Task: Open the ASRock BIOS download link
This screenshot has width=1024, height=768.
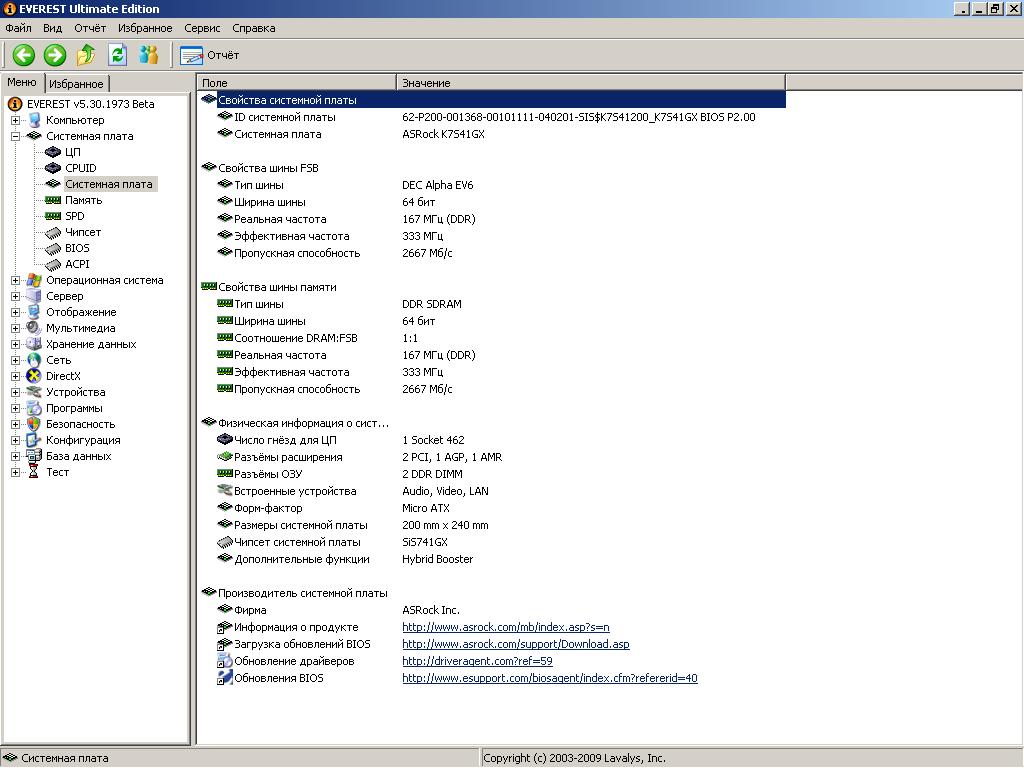Action: 515,644
